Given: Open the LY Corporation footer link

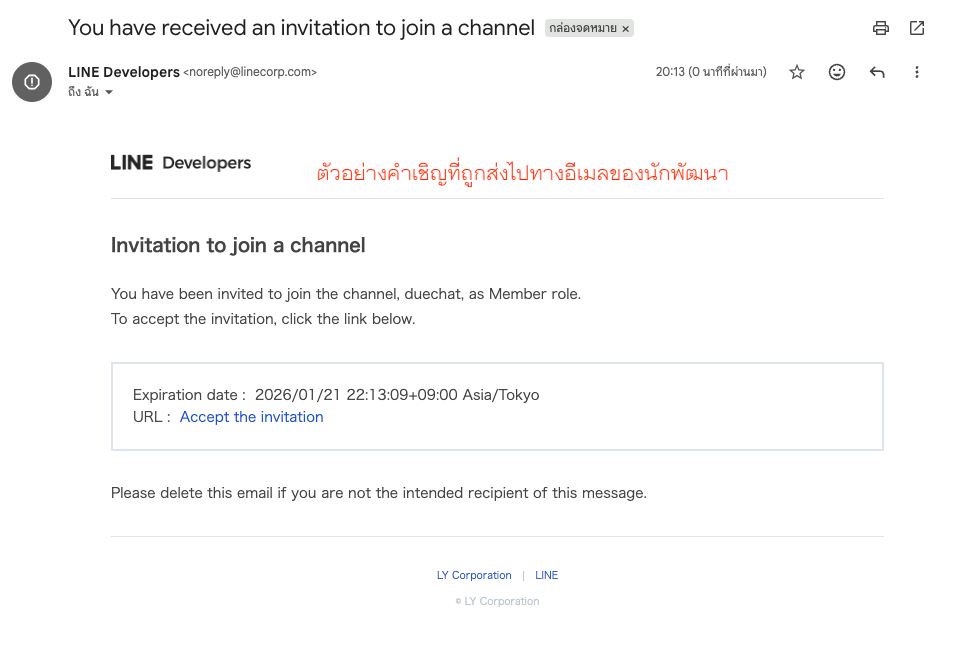Looking at the screenshot, I should (x=474, y=575).
